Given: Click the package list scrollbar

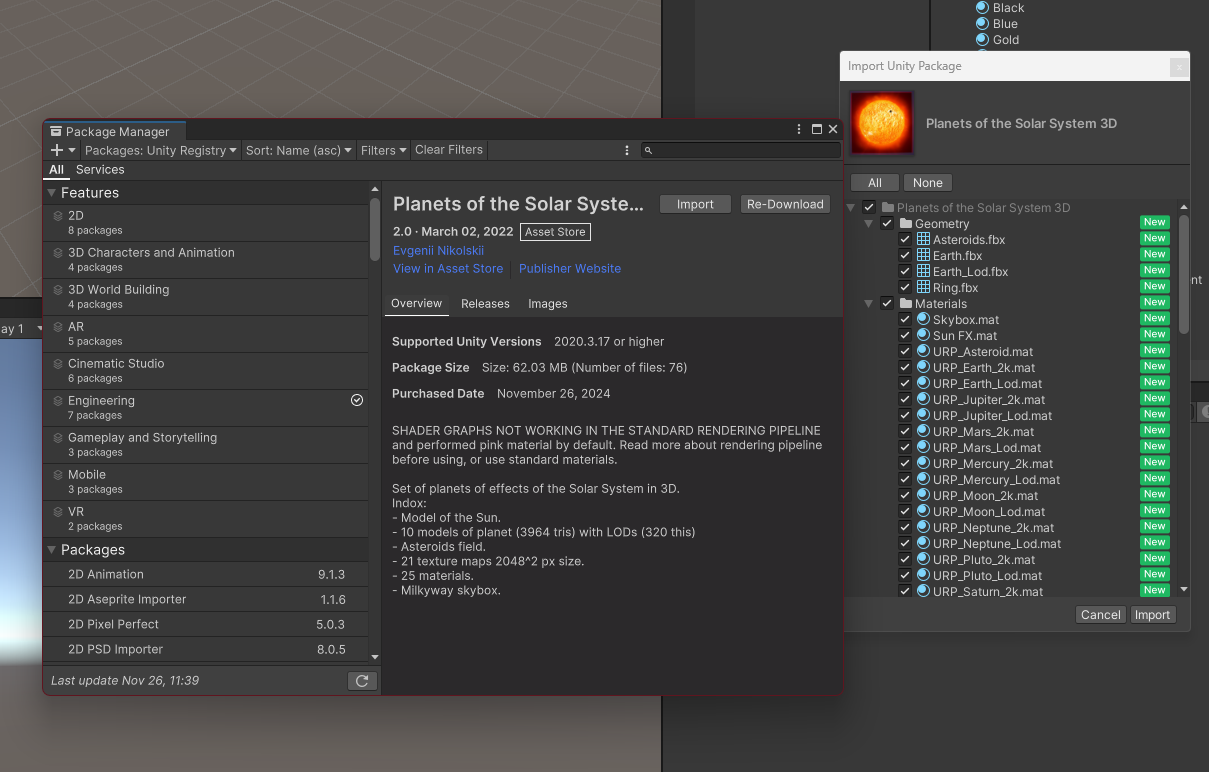Looking at the screenshot, I should tap(375, 230).
